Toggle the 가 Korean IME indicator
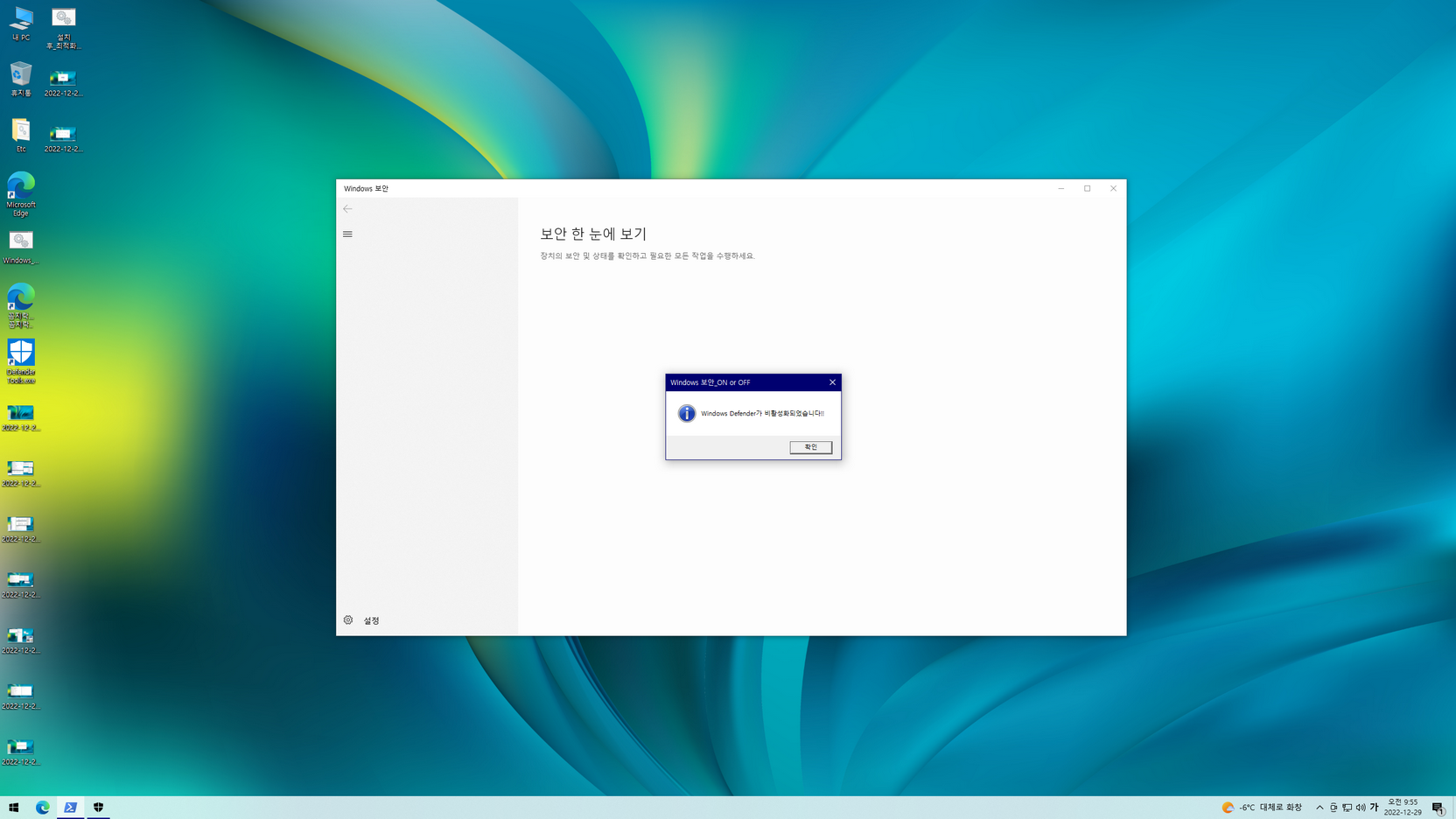 click(1374, 808)
